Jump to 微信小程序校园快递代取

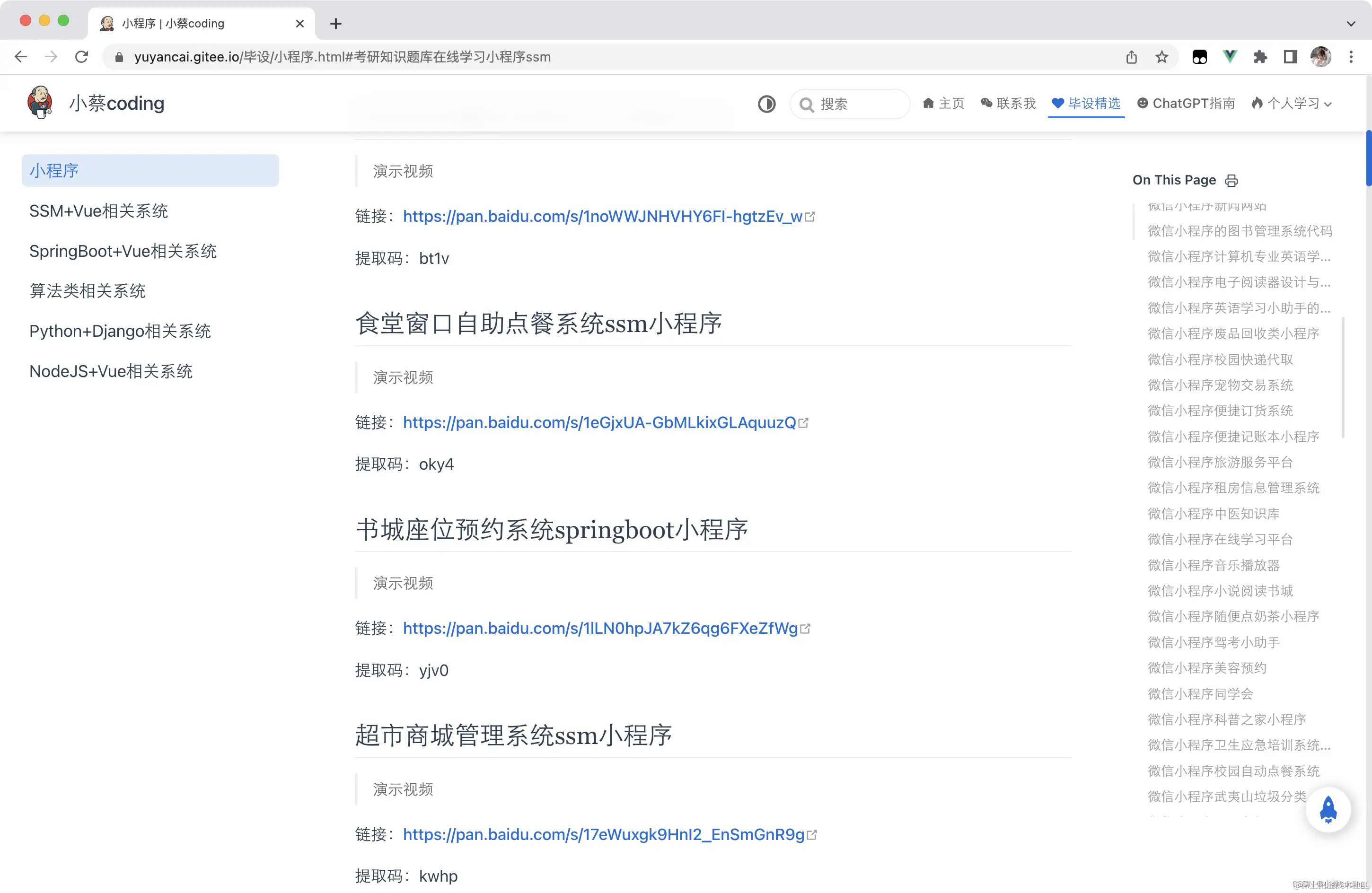tap(1221, 360)
